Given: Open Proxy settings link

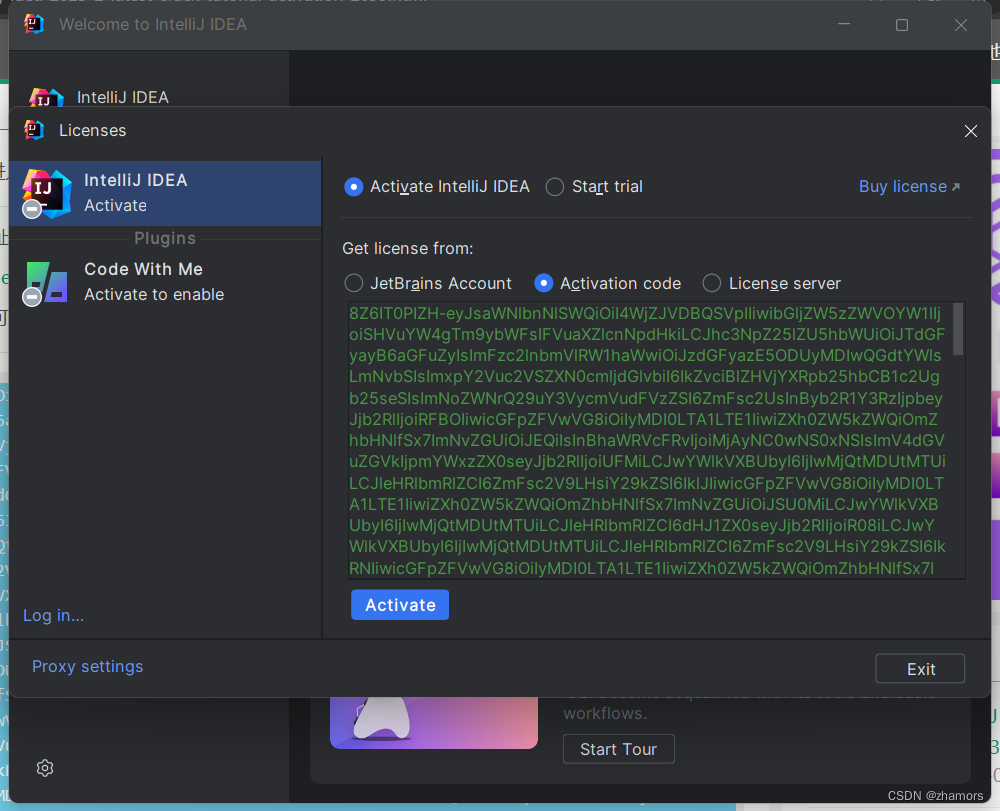Looking at the screenshot, I should tap(87, 666).
